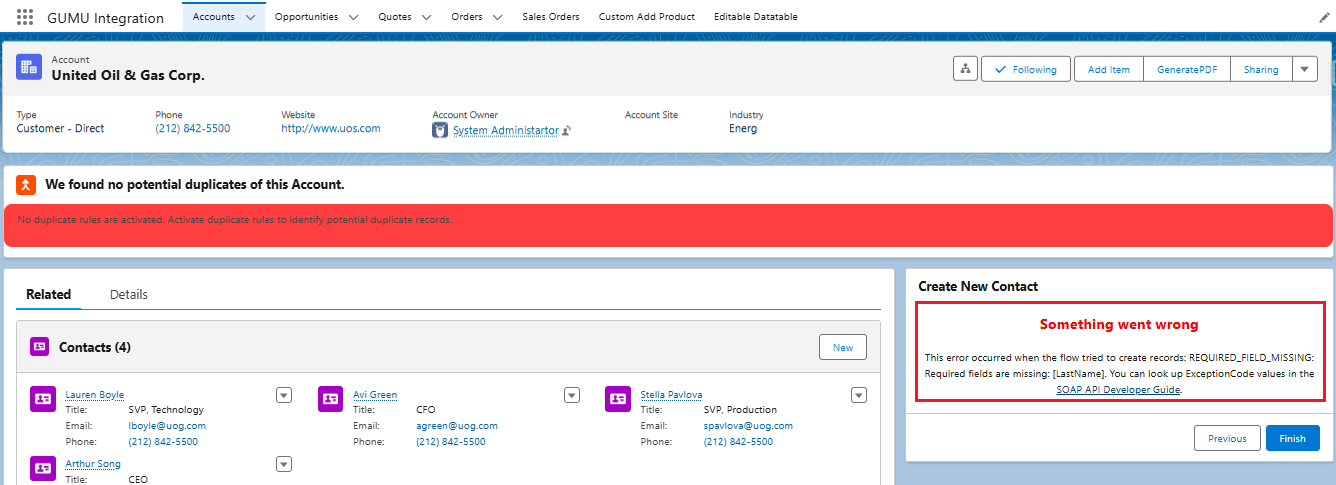Open the System Administartor owner link

tap(506, 130)
